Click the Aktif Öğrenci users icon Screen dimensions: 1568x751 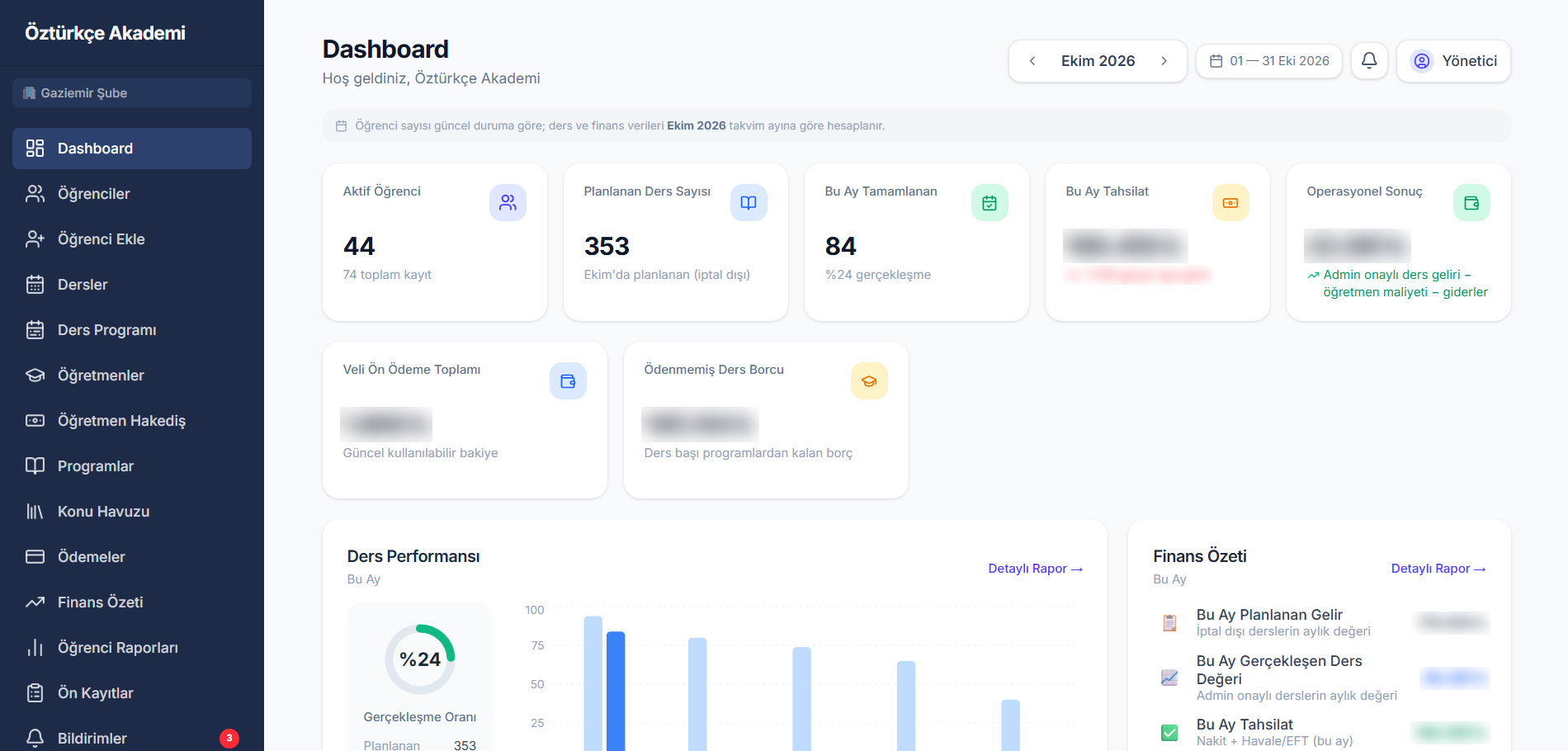pos(508,202)
